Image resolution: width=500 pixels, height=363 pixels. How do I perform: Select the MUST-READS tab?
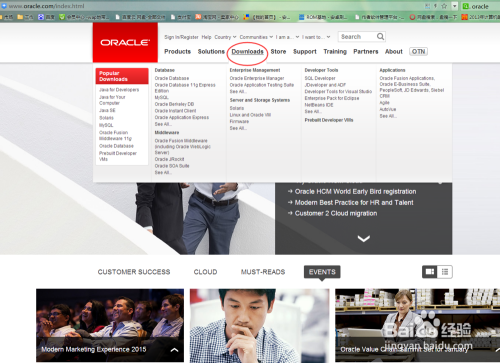263,272
